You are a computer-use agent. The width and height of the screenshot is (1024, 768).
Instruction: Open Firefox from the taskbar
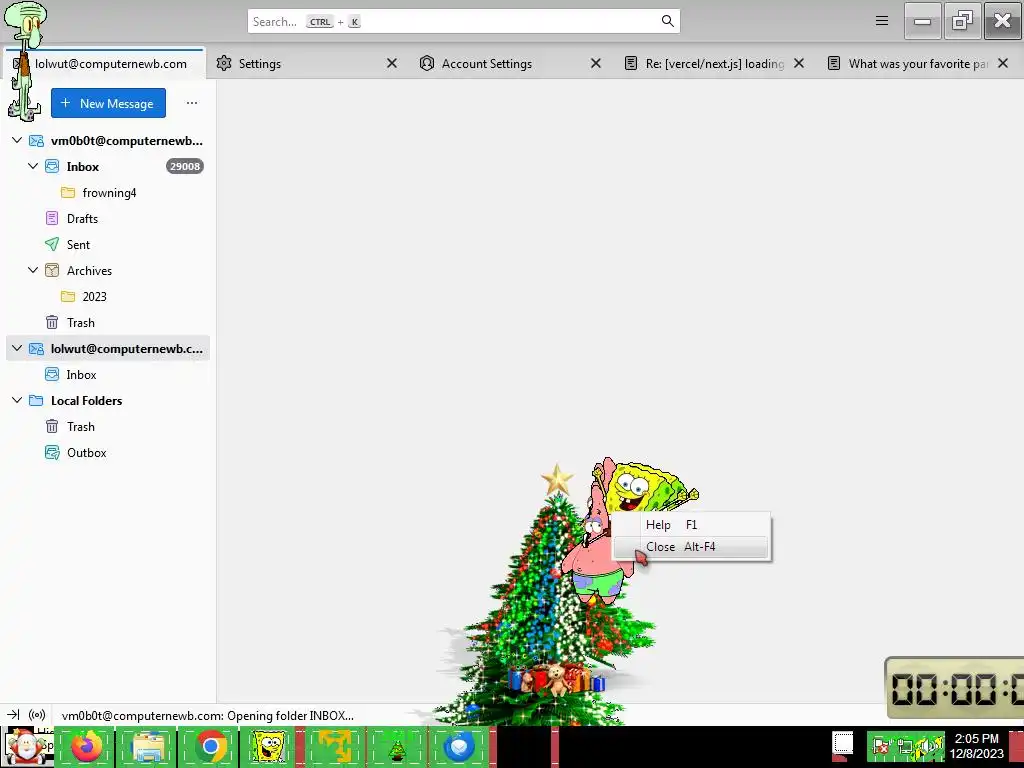[x=86, y=747]
